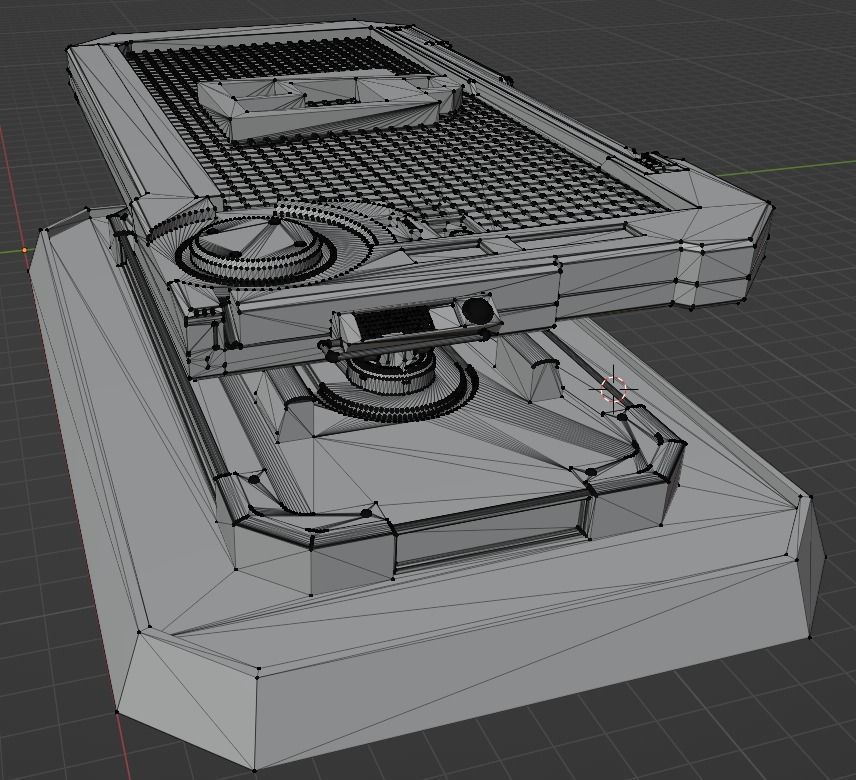The height and width of the screenshot is (780, 856).
Task: Click the orange origin dot on the green axis
Action: coord(25,250)
